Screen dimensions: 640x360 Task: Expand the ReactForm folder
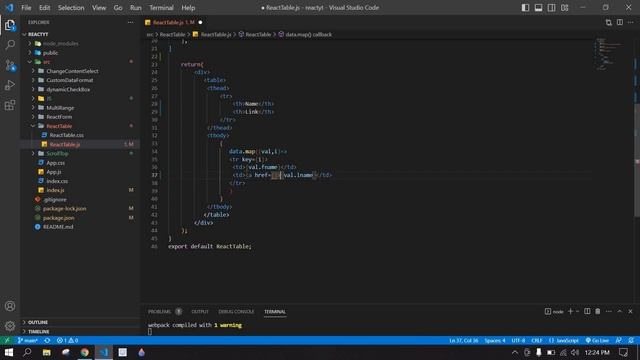click(59, 117)
